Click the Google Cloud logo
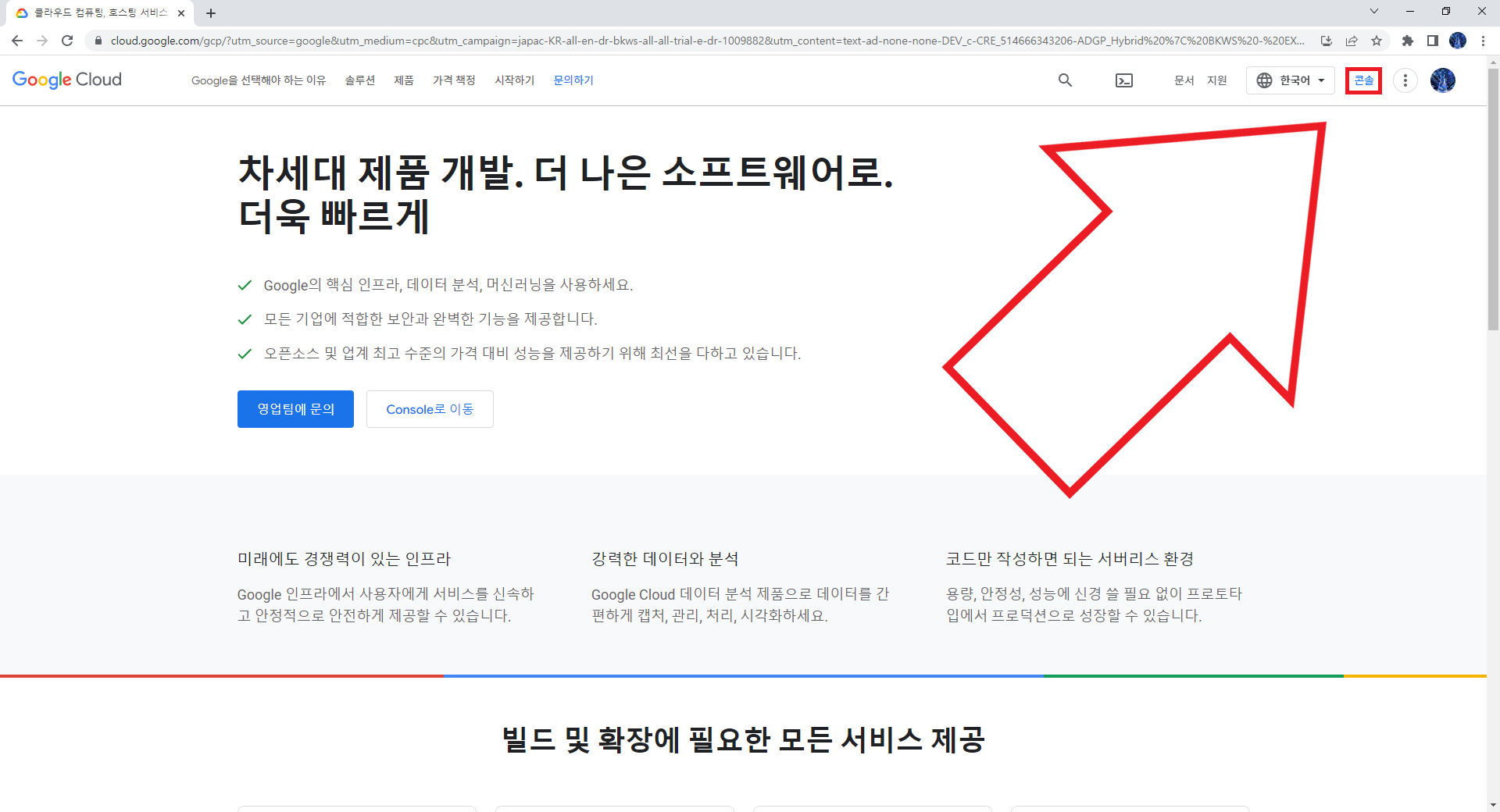This screenshot has height=812, width=1500. tap(67, 80)
